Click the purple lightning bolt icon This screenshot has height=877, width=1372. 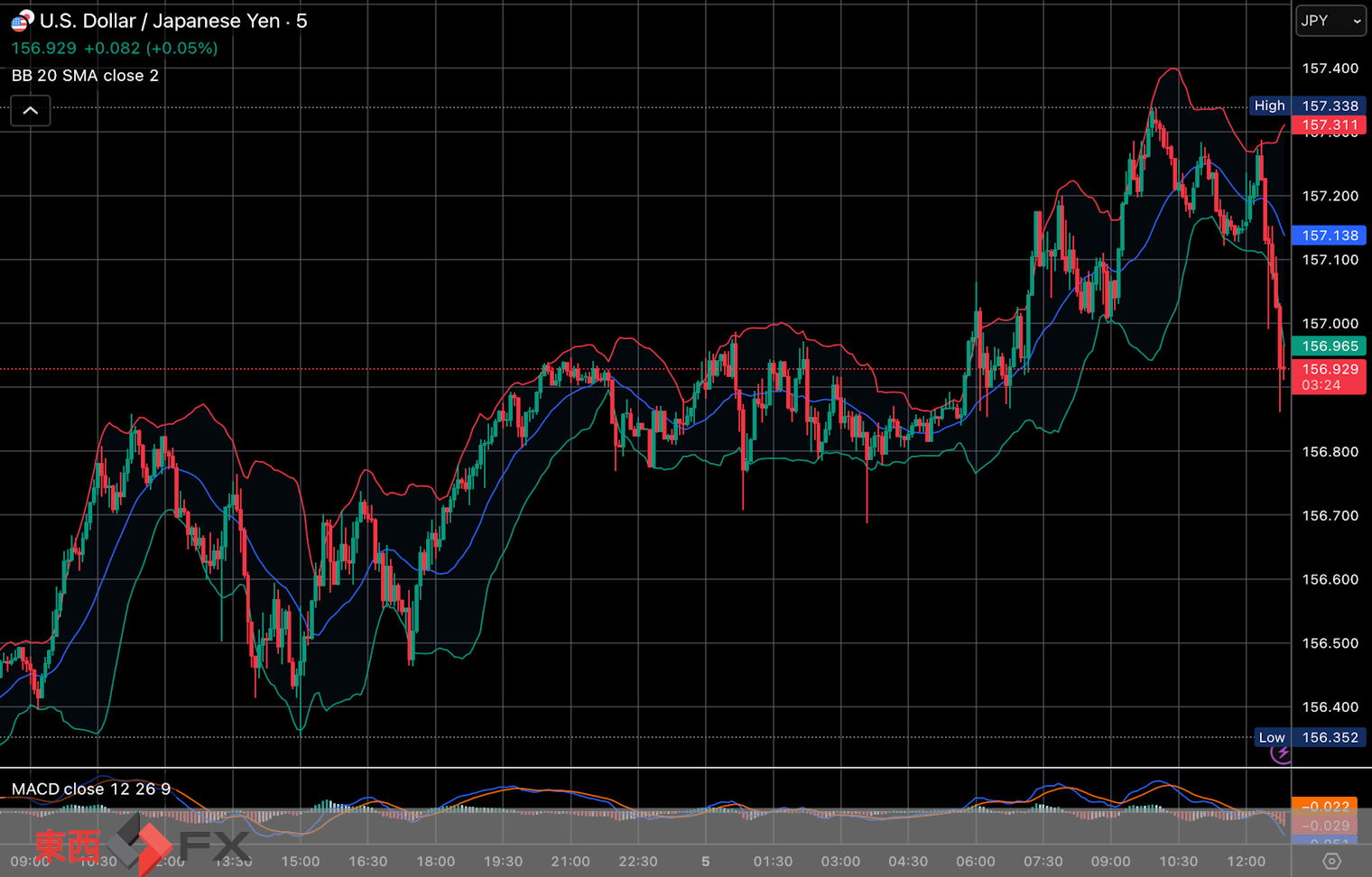pyautogui.click(x=1281, y=752)
